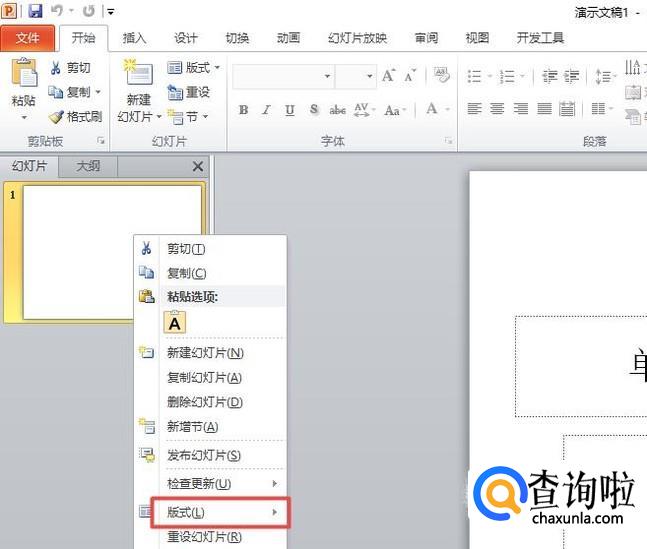This screenshot has width=647, height=549.
Task: Open the 开发工具 ribbon tab
Action: tap(540, 38)
